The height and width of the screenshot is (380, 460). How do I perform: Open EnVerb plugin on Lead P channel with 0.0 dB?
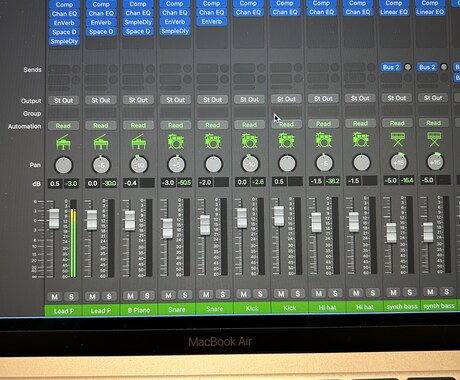pyautogui.click(x=101, y=22)
